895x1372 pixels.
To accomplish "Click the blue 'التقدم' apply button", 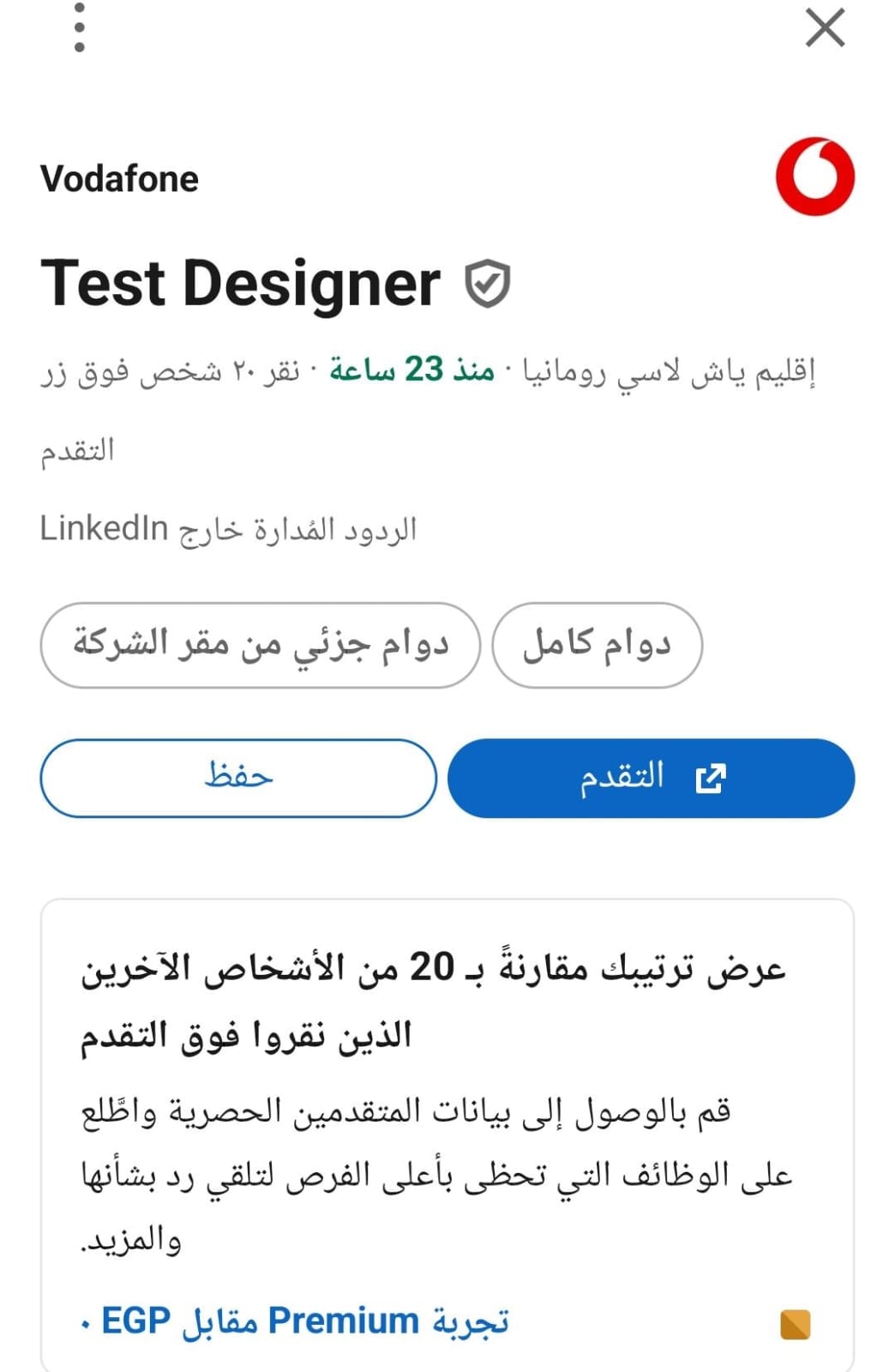I will click(x=652, y=778).
